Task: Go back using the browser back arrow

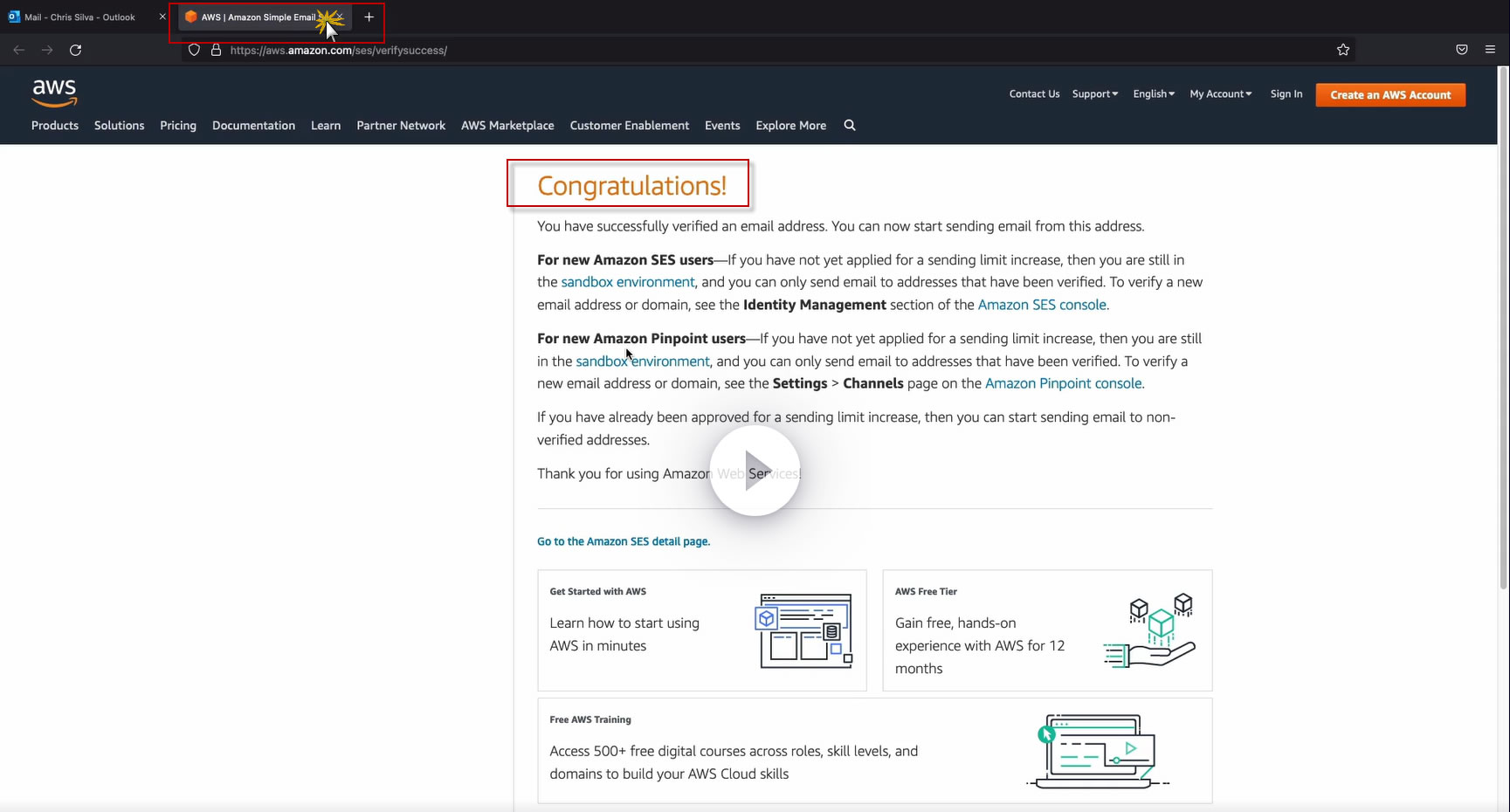Action: [19, 50]
